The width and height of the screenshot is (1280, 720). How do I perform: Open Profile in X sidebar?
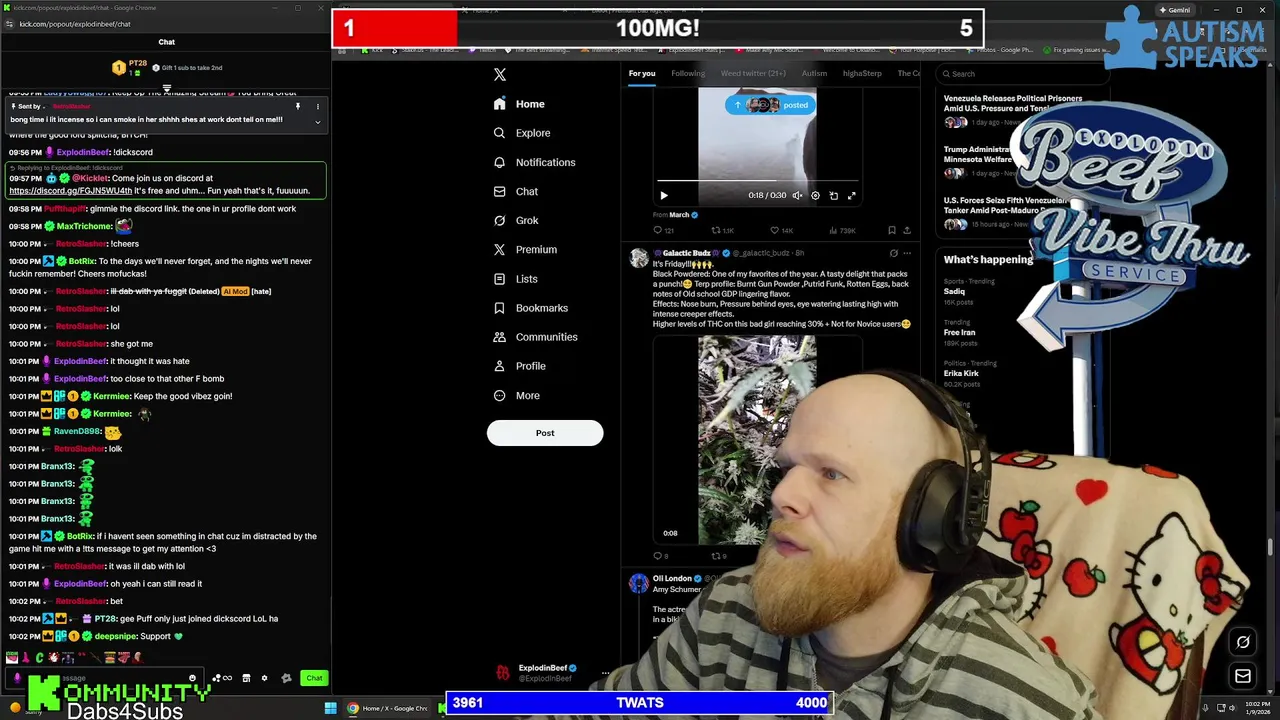point(519,366)
